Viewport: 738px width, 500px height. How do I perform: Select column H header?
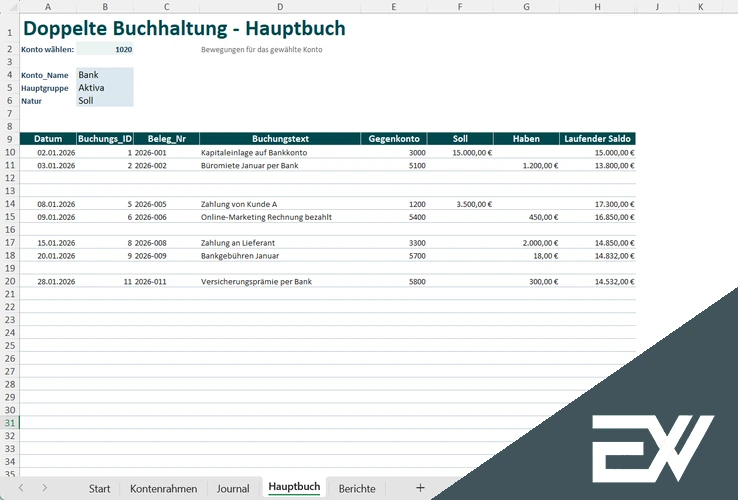coord(597,7)
